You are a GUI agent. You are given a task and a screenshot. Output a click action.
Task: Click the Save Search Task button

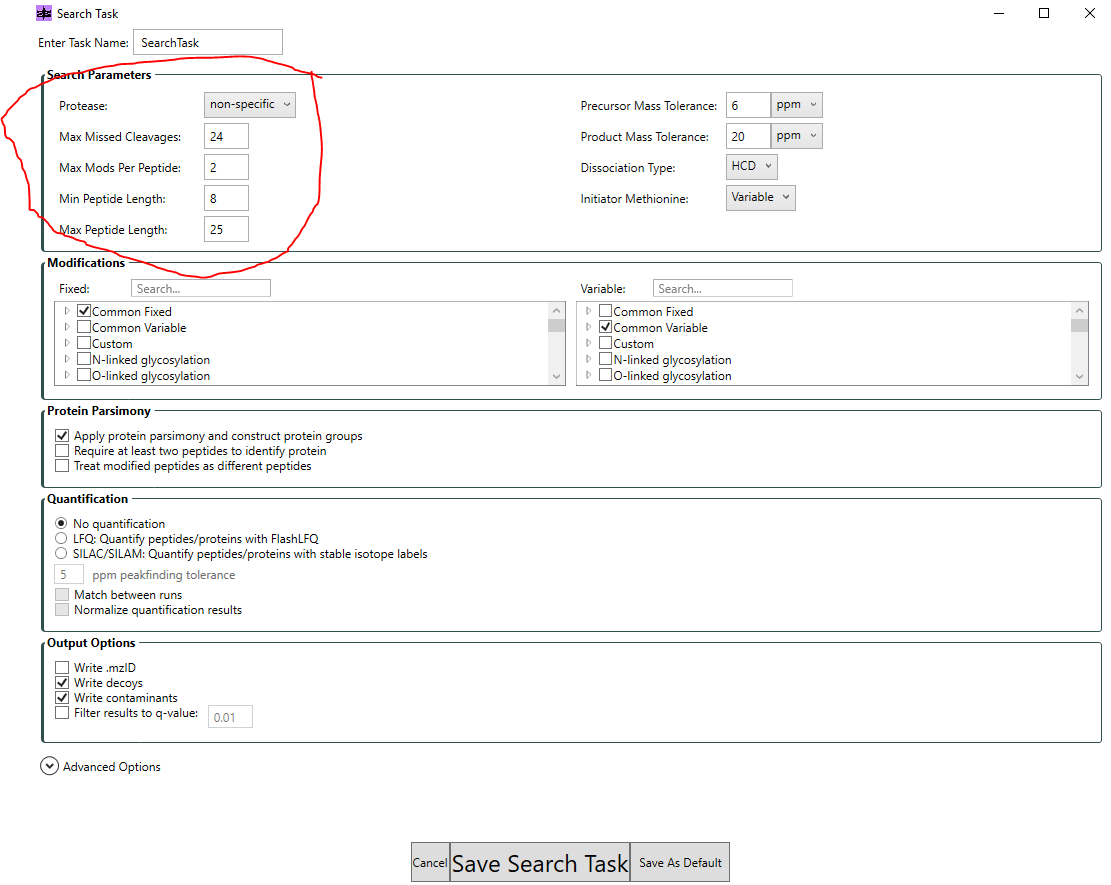point(540,862)
